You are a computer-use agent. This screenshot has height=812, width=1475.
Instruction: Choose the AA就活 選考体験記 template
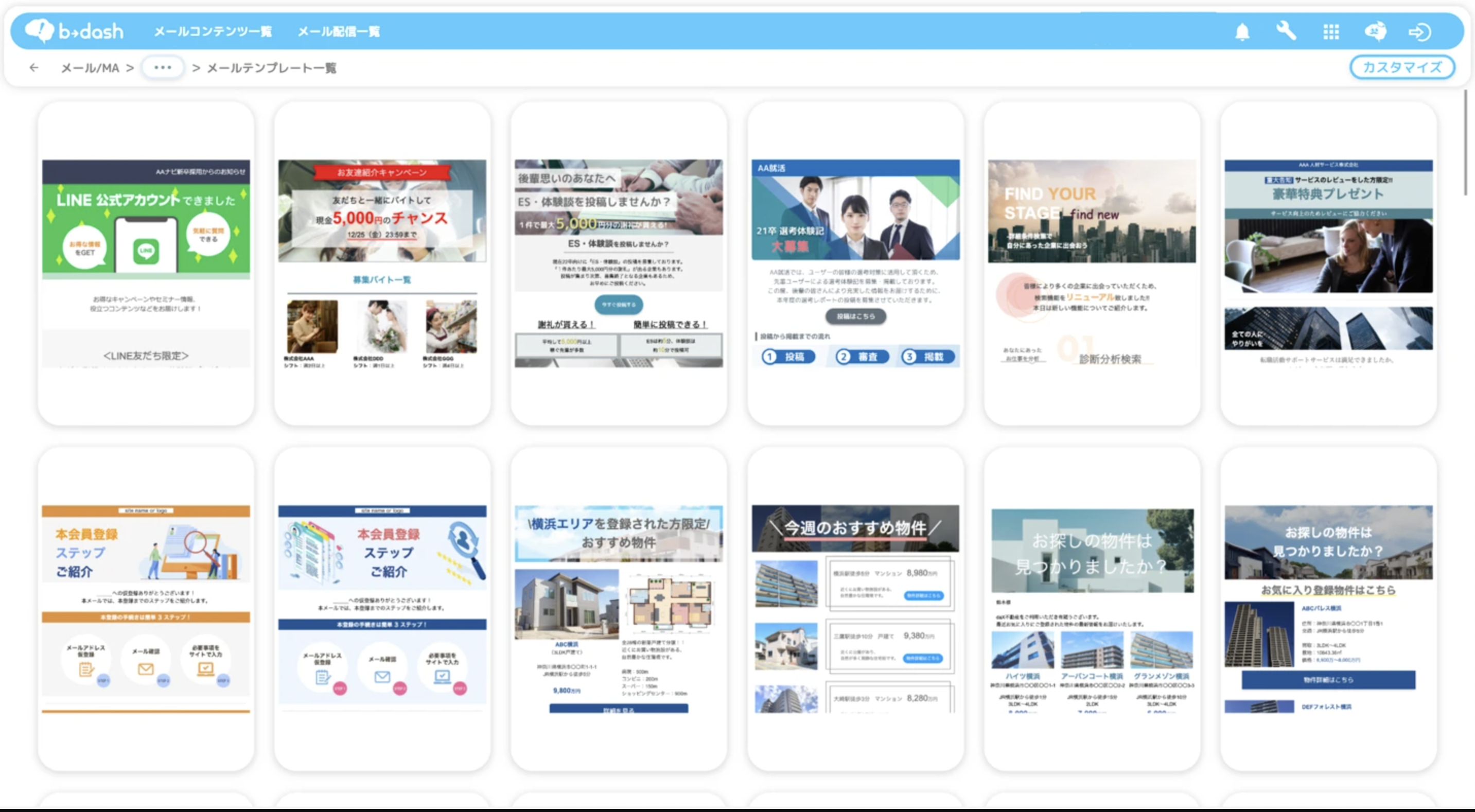coord(855,263)
